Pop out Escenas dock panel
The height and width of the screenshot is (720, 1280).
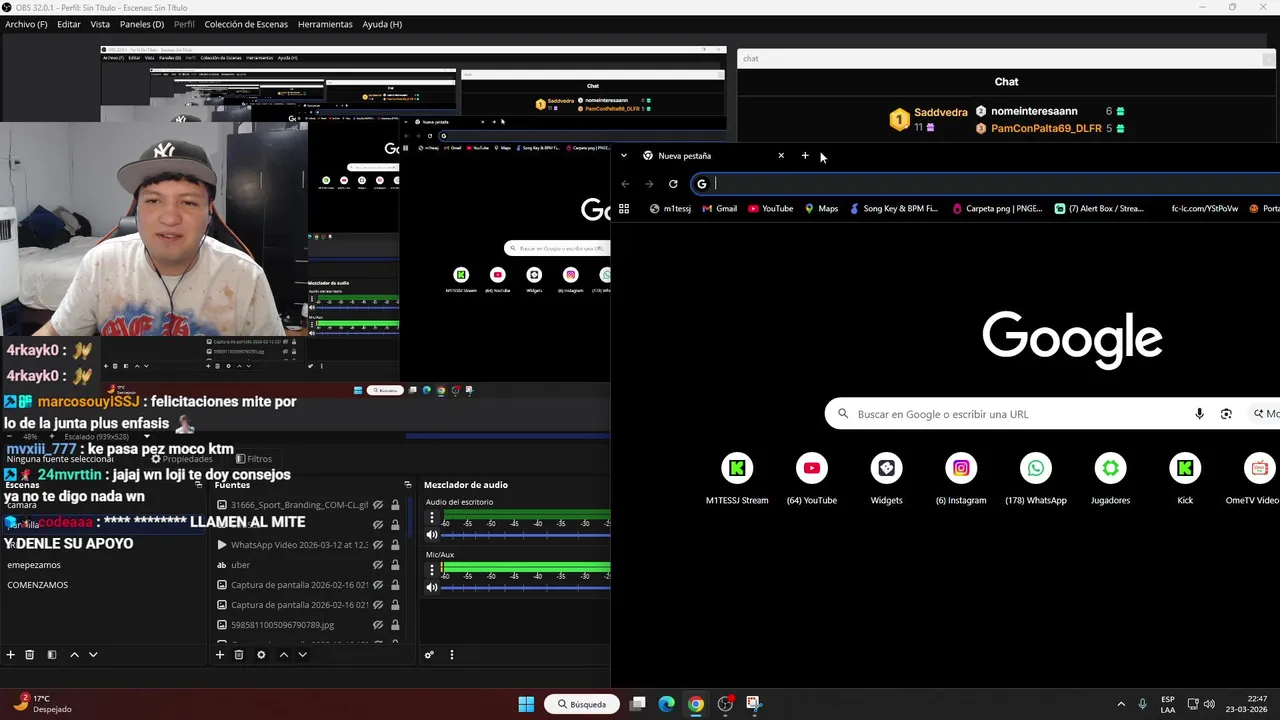[x=198, y=485]
